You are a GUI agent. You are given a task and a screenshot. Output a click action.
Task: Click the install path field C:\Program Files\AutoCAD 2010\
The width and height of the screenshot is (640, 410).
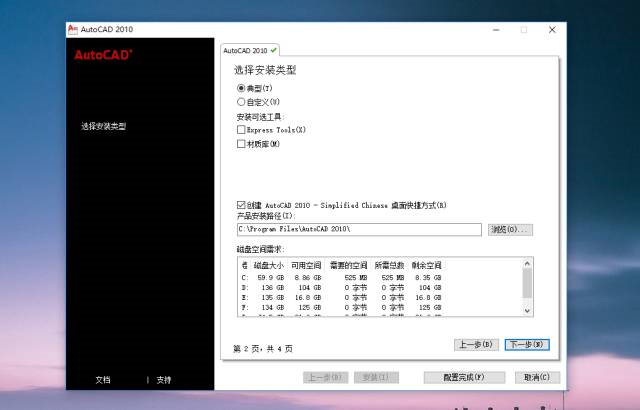(359, 229)
